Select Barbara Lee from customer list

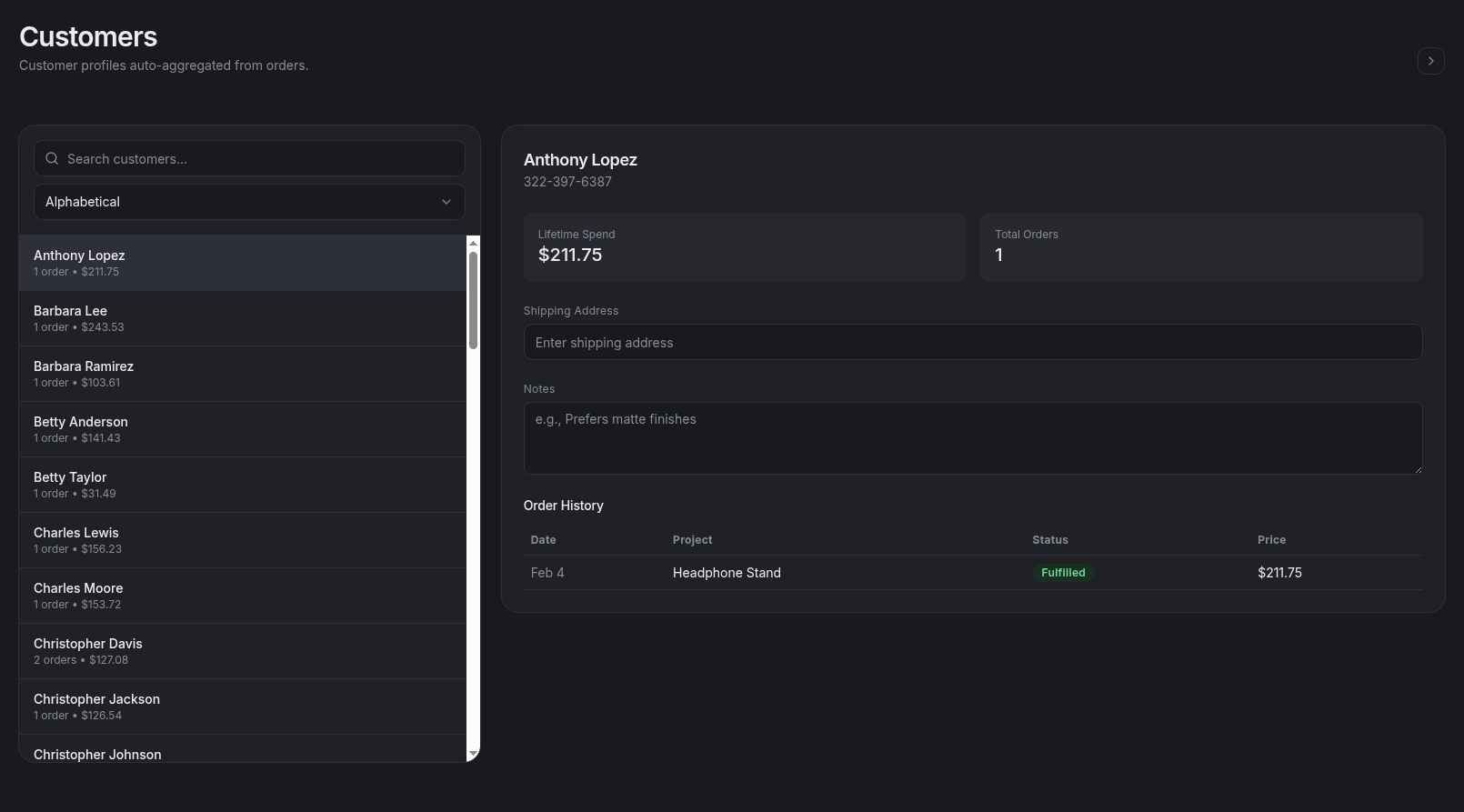point(242,318)
